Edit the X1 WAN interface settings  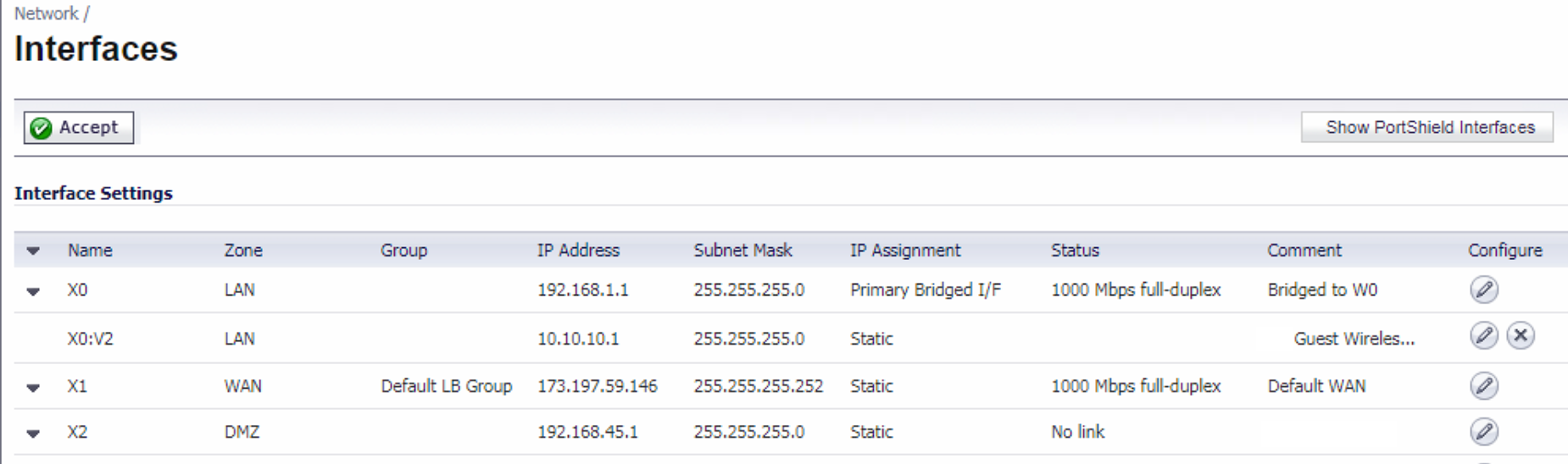[1483, 386]
